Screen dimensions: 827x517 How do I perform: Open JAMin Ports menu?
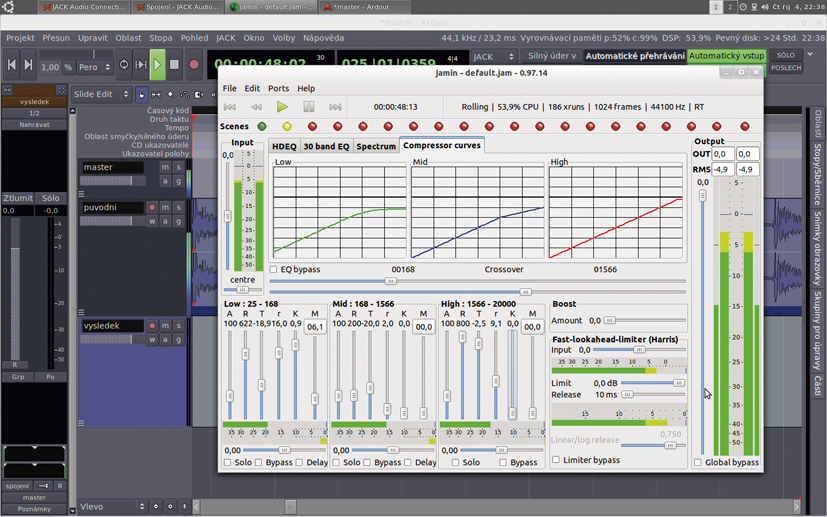(x=278, y=89)
